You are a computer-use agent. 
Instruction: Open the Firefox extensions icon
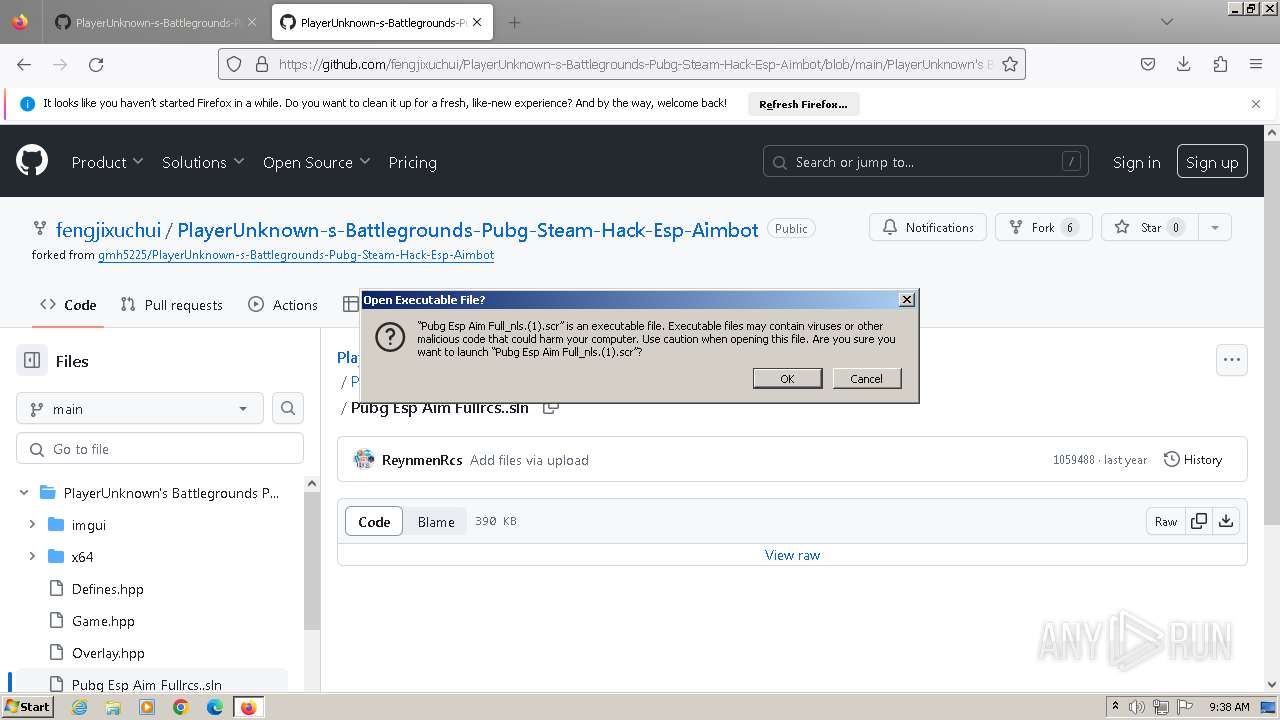tap(1220, 64)
